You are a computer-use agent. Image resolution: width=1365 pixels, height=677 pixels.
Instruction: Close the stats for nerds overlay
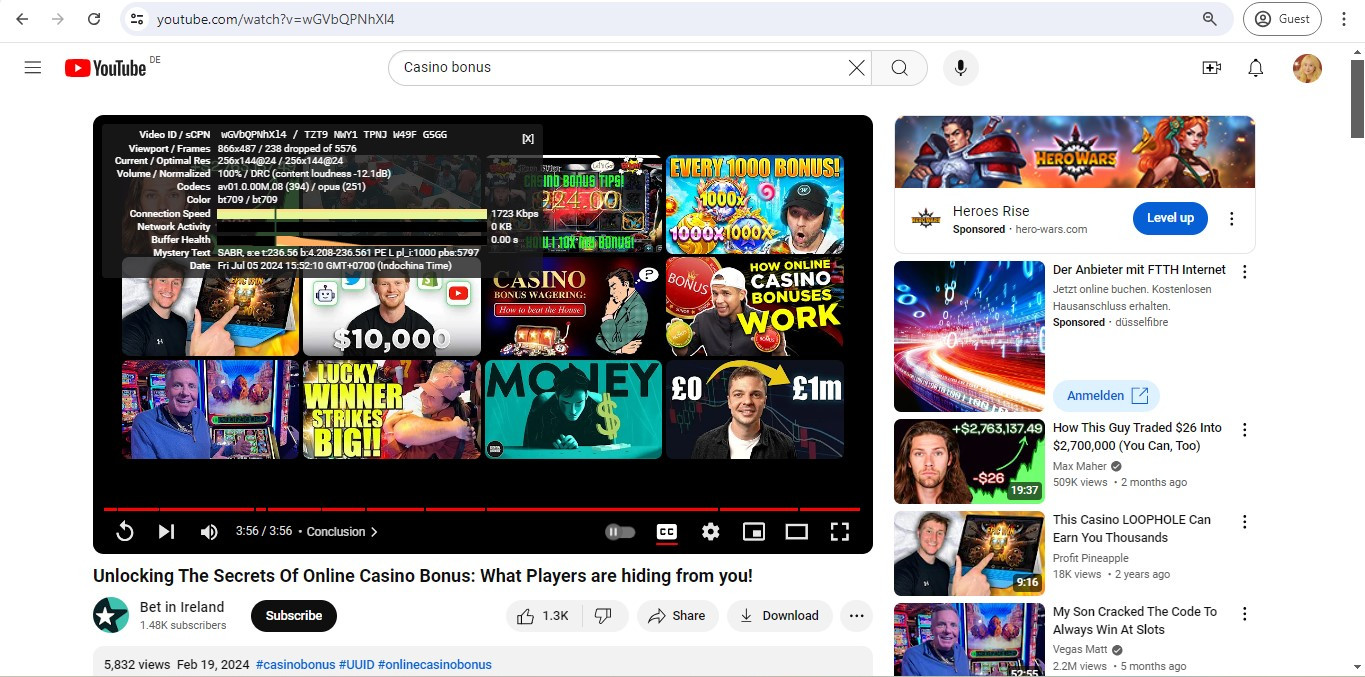pos(528,139)
